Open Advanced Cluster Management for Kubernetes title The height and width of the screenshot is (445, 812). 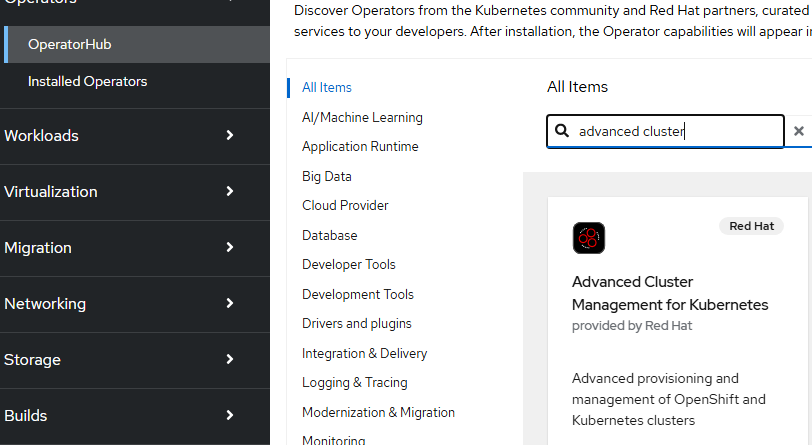(x=670, y=293)
